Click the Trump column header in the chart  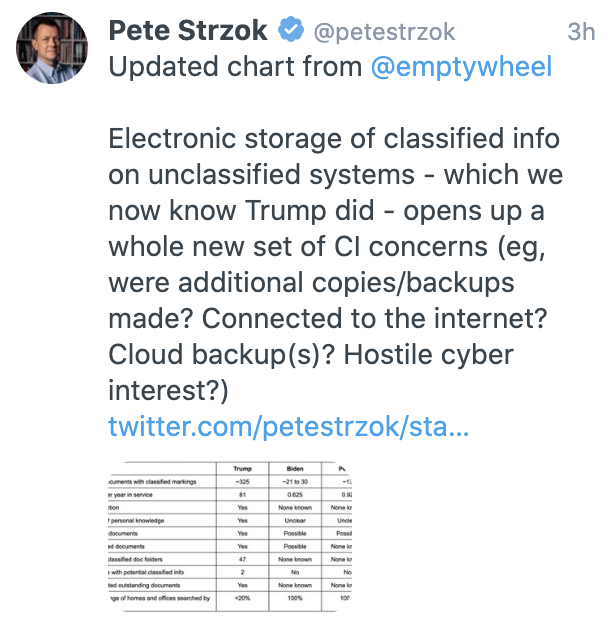(x=242, y=468)
